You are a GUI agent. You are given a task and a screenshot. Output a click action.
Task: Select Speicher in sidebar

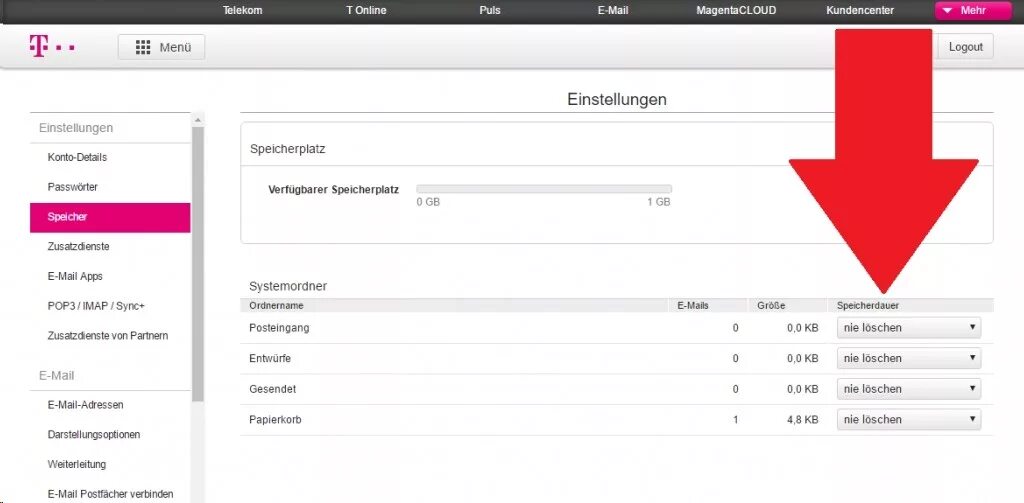[x=110, y=218]
